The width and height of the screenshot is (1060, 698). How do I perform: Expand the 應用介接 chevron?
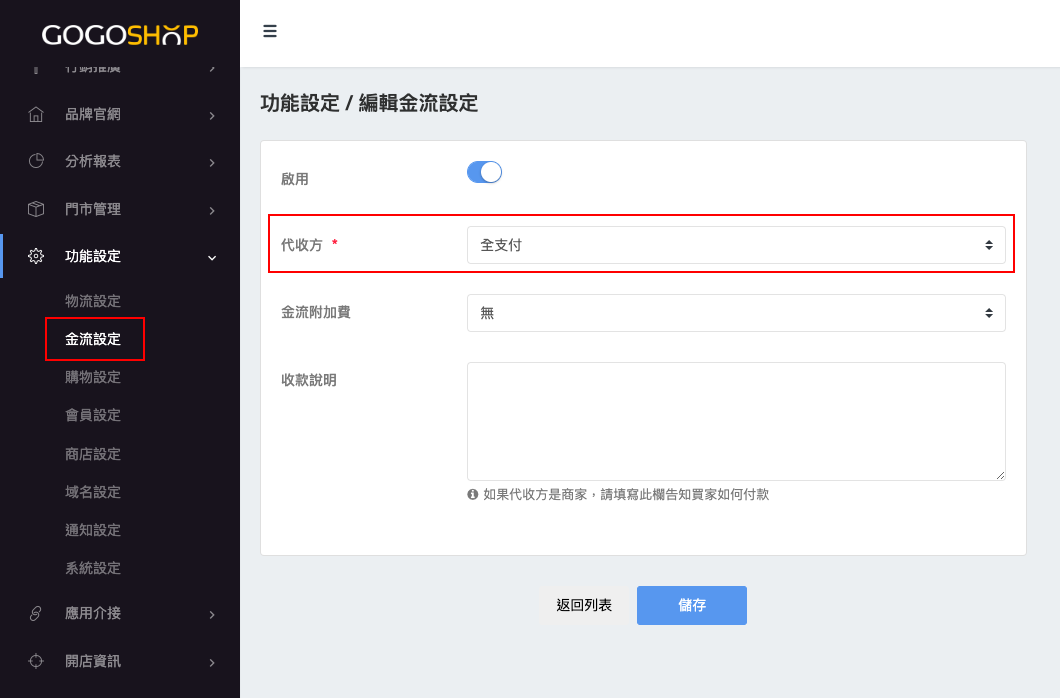pyautogui.click(x=212, y=615)
